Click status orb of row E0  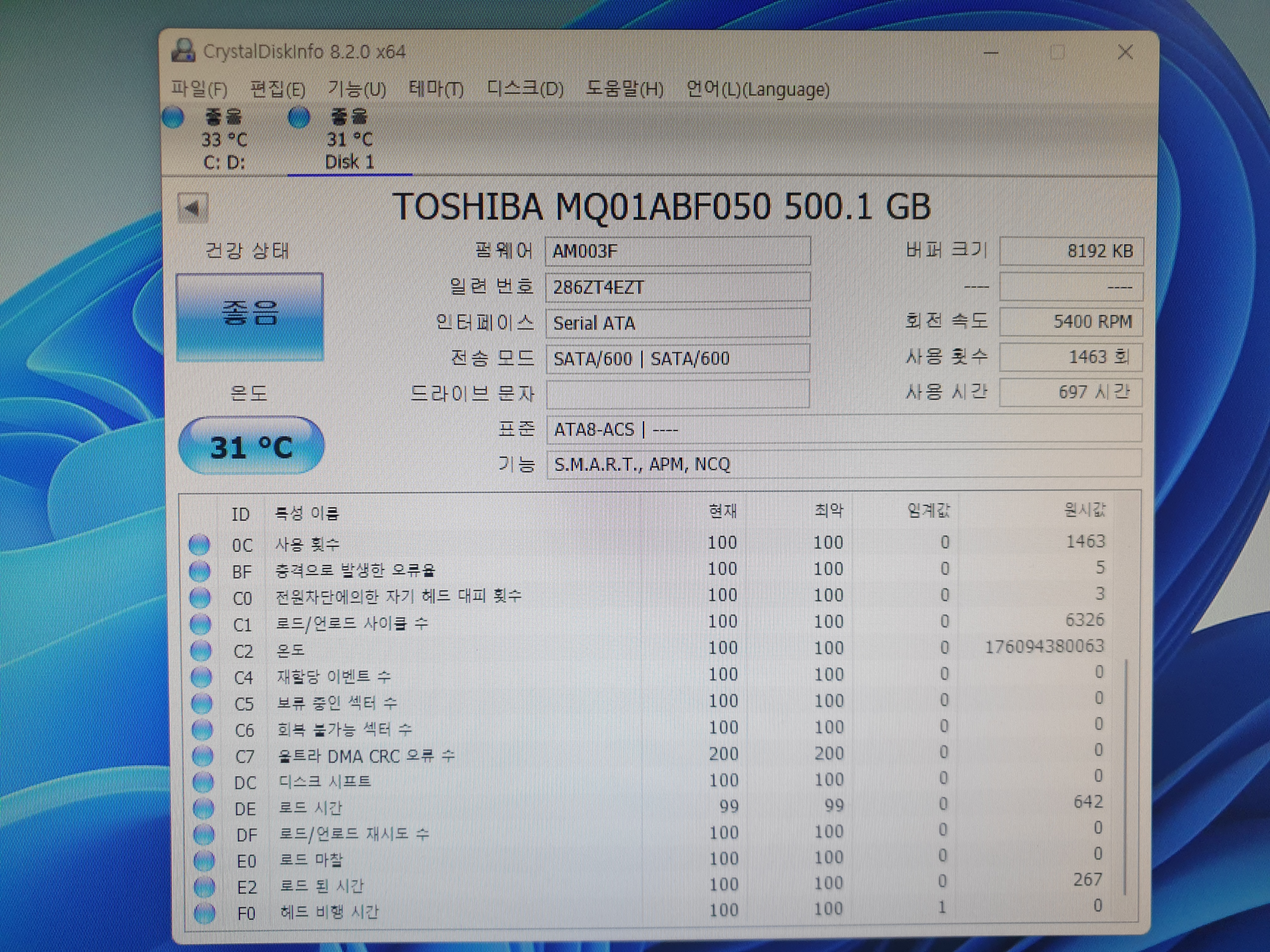(x=204, y=861)
